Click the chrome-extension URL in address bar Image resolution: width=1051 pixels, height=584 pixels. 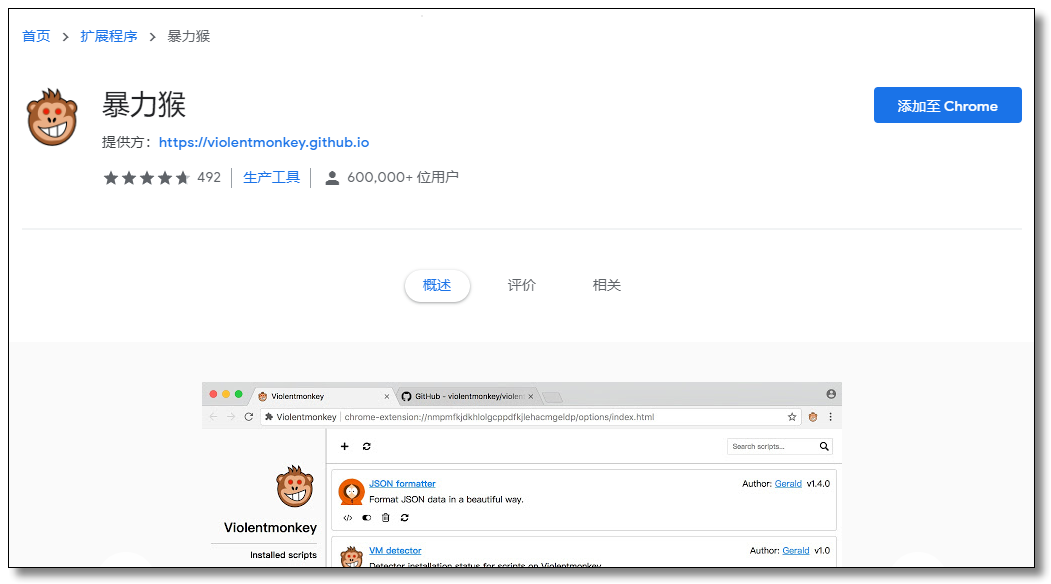coord(499,416)
